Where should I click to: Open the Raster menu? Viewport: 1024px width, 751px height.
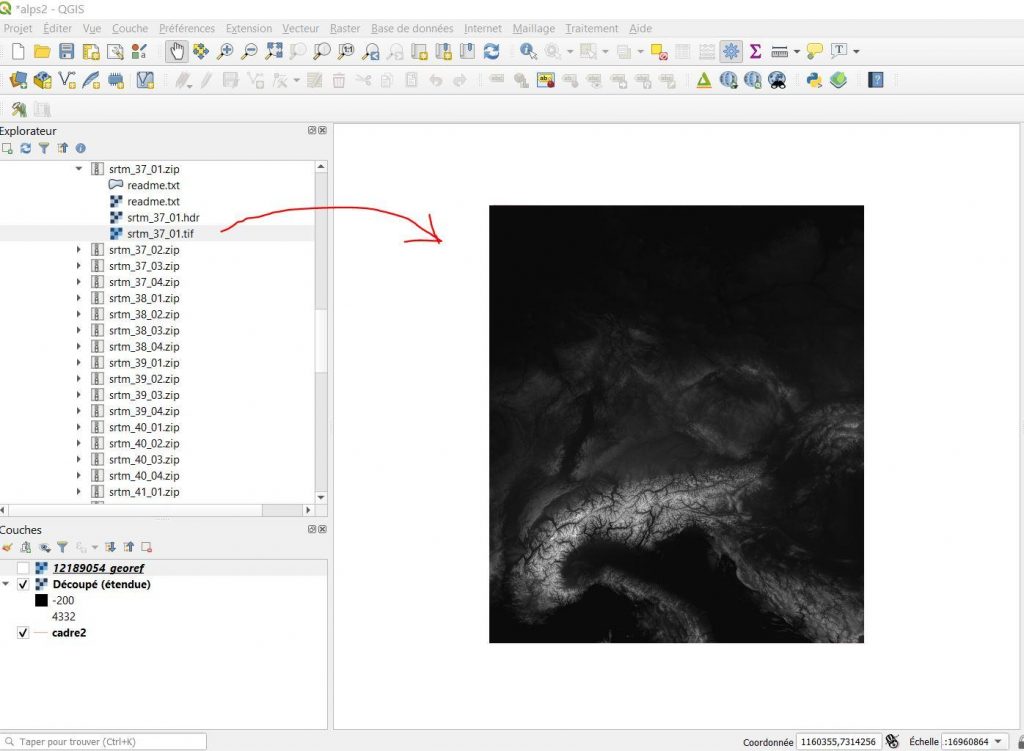345,29
